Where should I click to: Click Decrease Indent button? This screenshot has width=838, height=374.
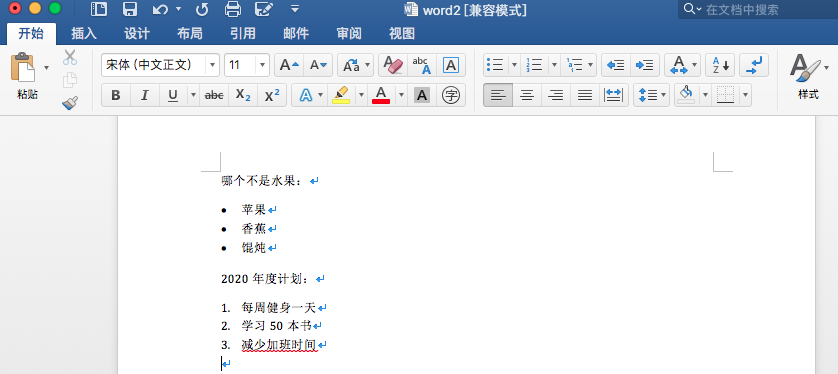(616, 65)
